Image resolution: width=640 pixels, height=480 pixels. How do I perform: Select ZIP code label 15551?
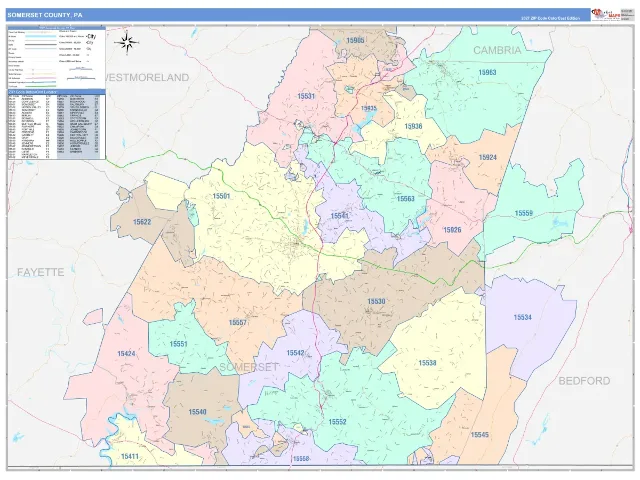178,344
